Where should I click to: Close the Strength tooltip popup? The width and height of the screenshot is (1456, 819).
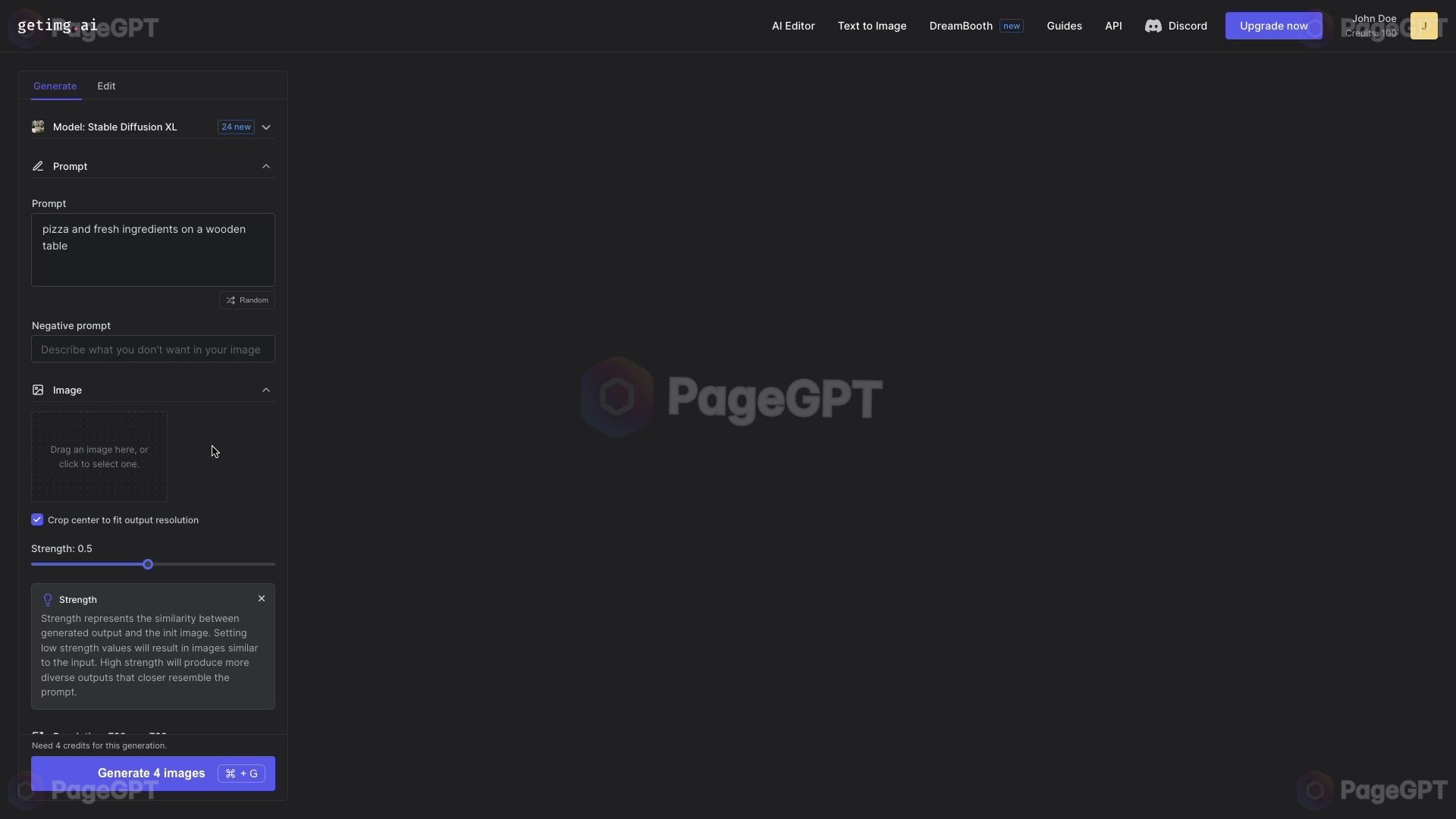(x=262, y=599)
